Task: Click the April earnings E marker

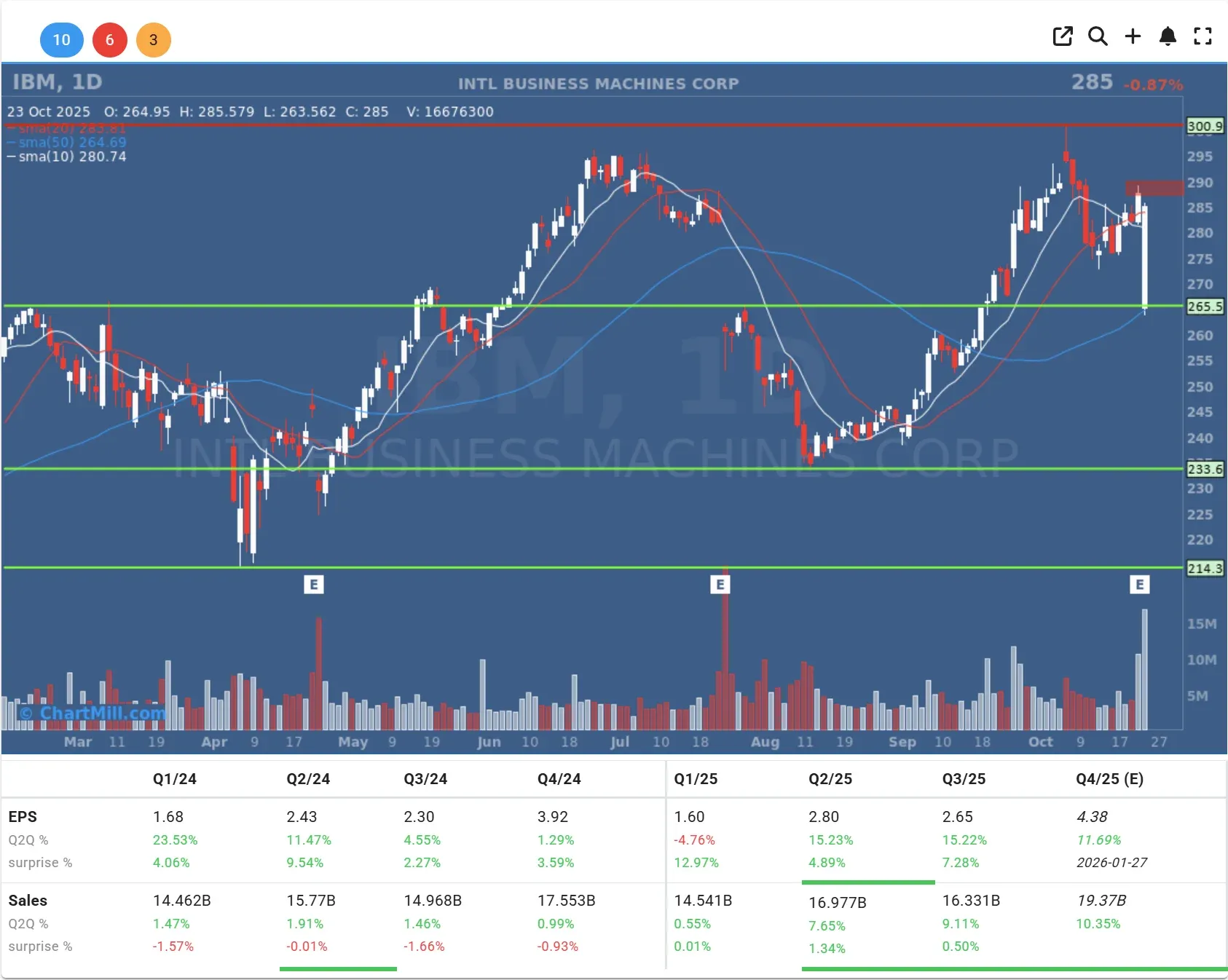Action: point(314,583)
